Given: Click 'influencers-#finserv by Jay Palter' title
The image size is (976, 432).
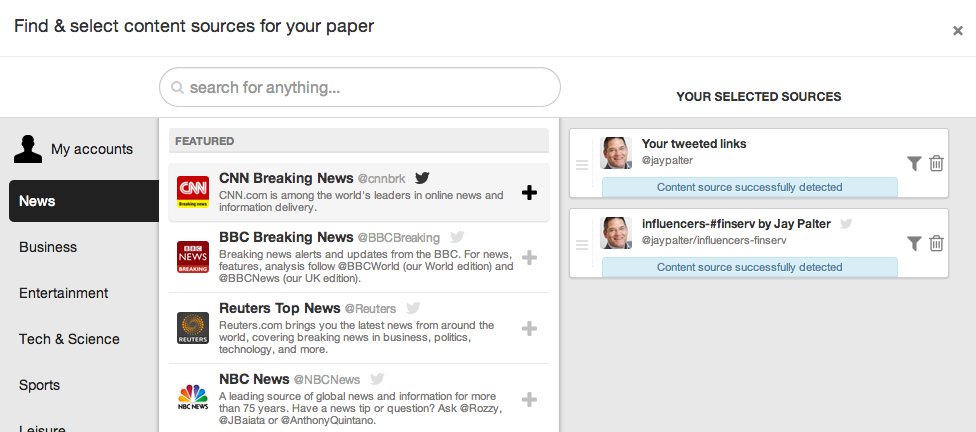Looking at the screenshot, I should [x=736, y=223].
